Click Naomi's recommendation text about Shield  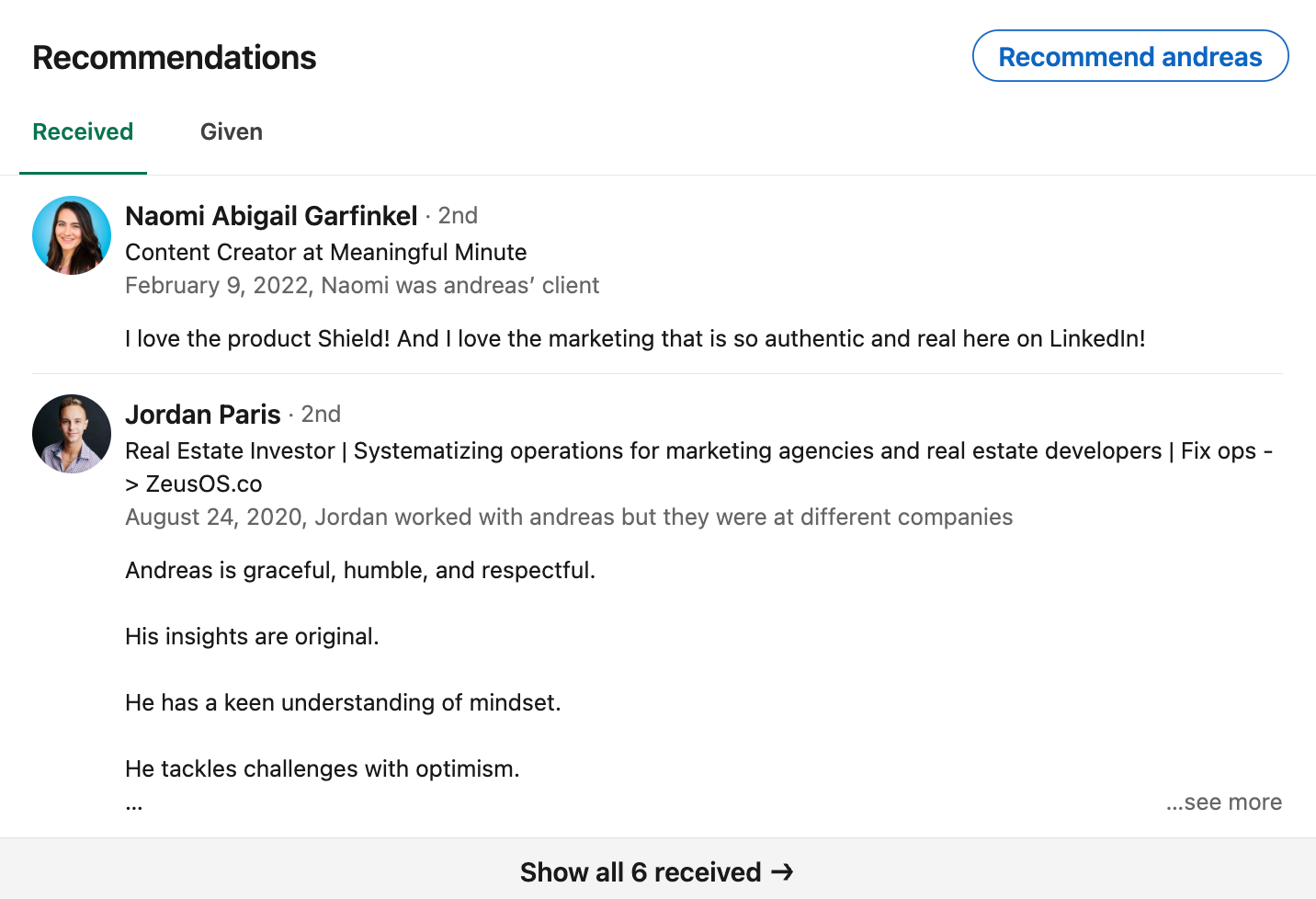[635, 339]
